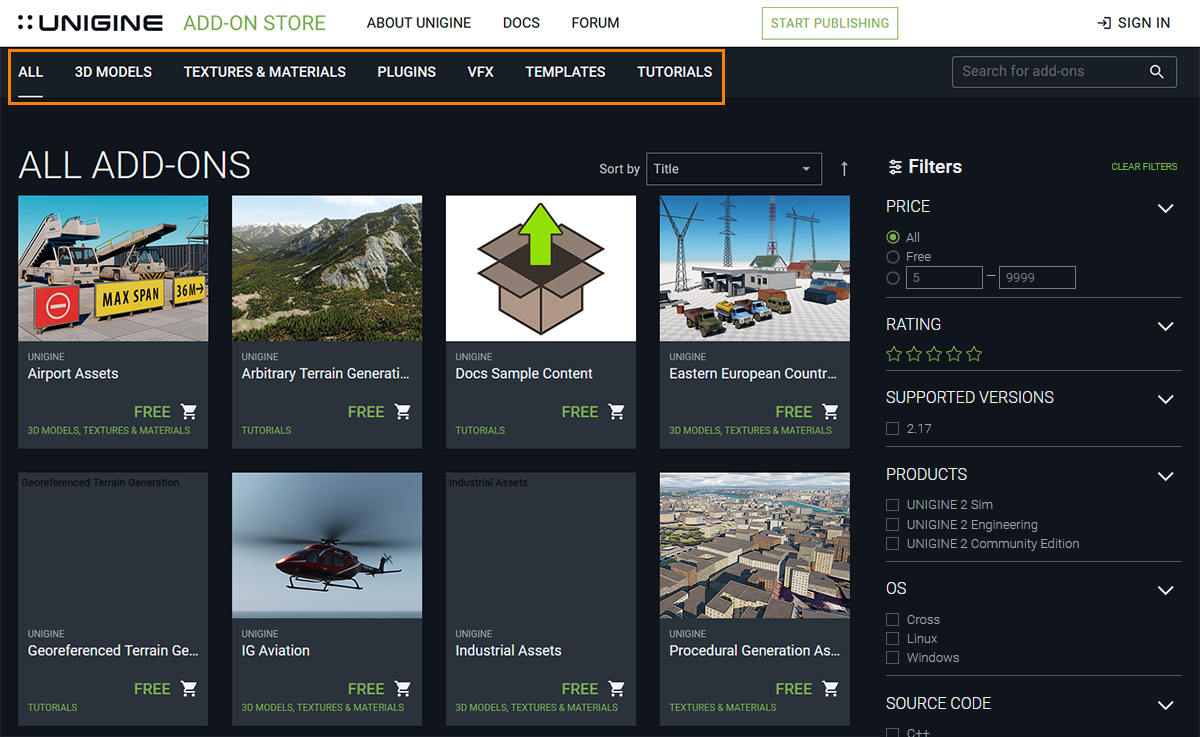Toggle sort direction arrow
Image resolution: width=1200 pixels, height=737 pixels.
point(844,169)
